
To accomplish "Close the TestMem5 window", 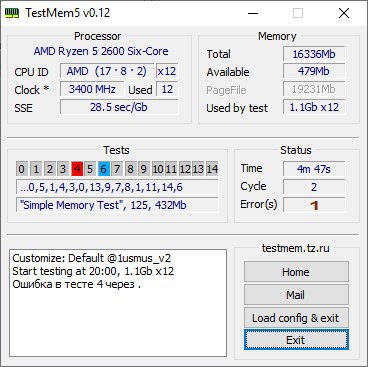I will tap(344, 13).
